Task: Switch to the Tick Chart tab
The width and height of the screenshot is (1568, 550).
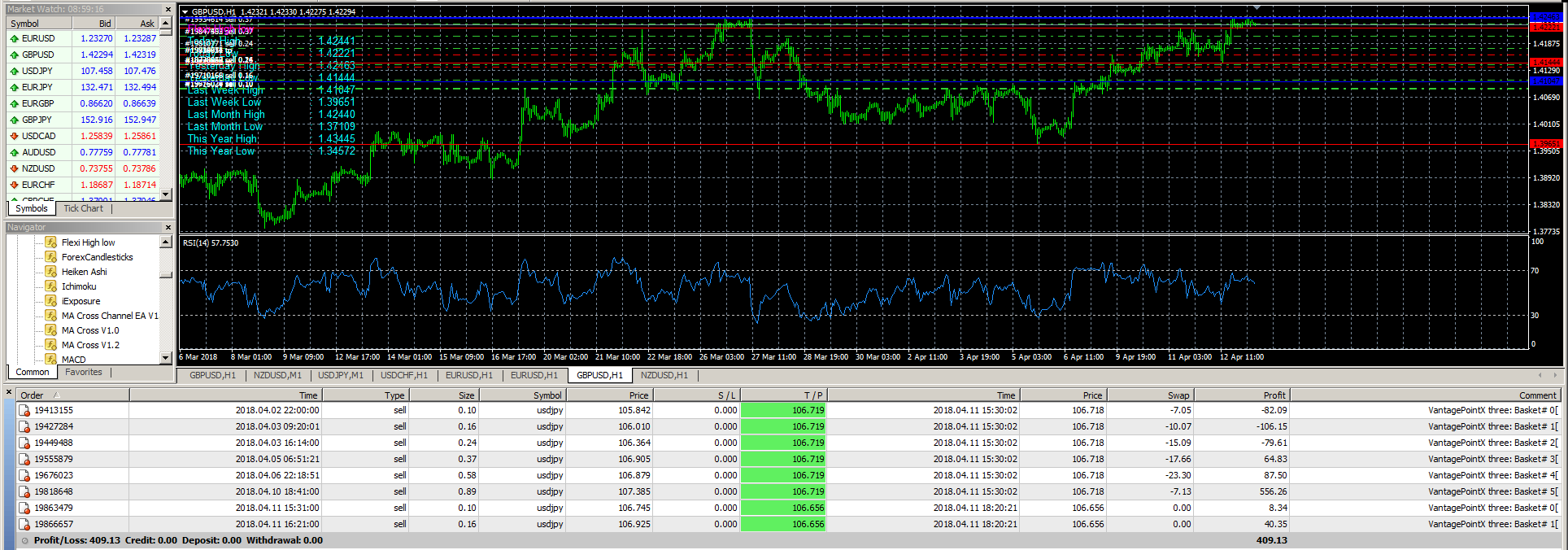Action: [83, 209]
